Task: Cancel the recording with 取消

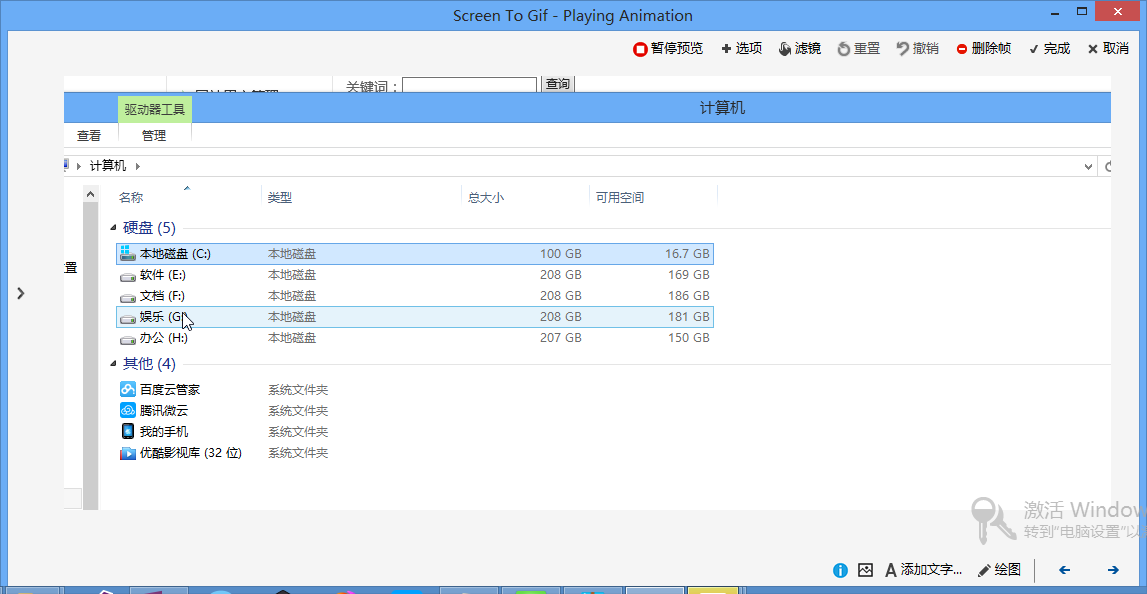Action: tap(1107, 49)
